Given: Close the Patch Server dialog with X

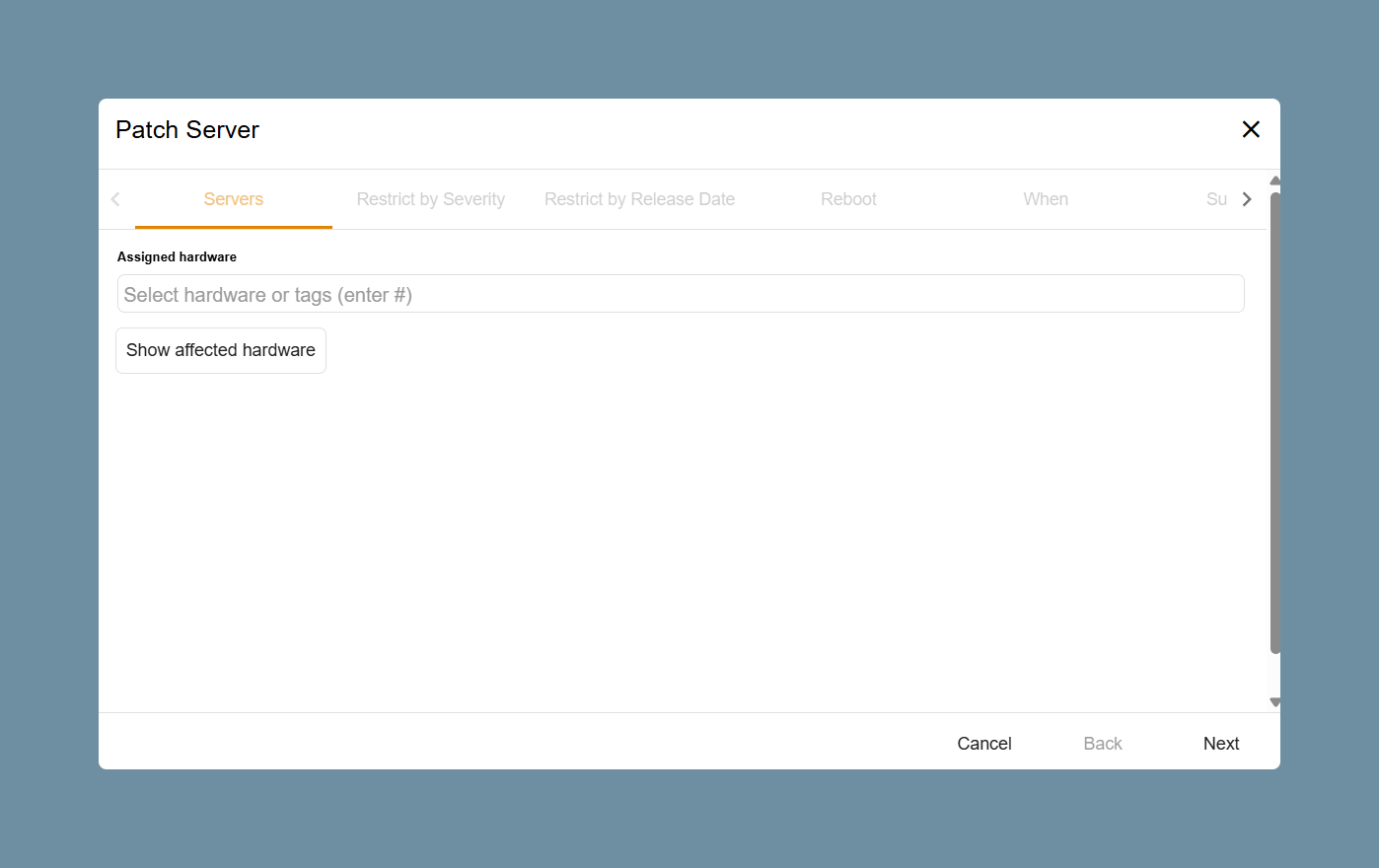Looking at the screenshot, I should coord(1251,129).
